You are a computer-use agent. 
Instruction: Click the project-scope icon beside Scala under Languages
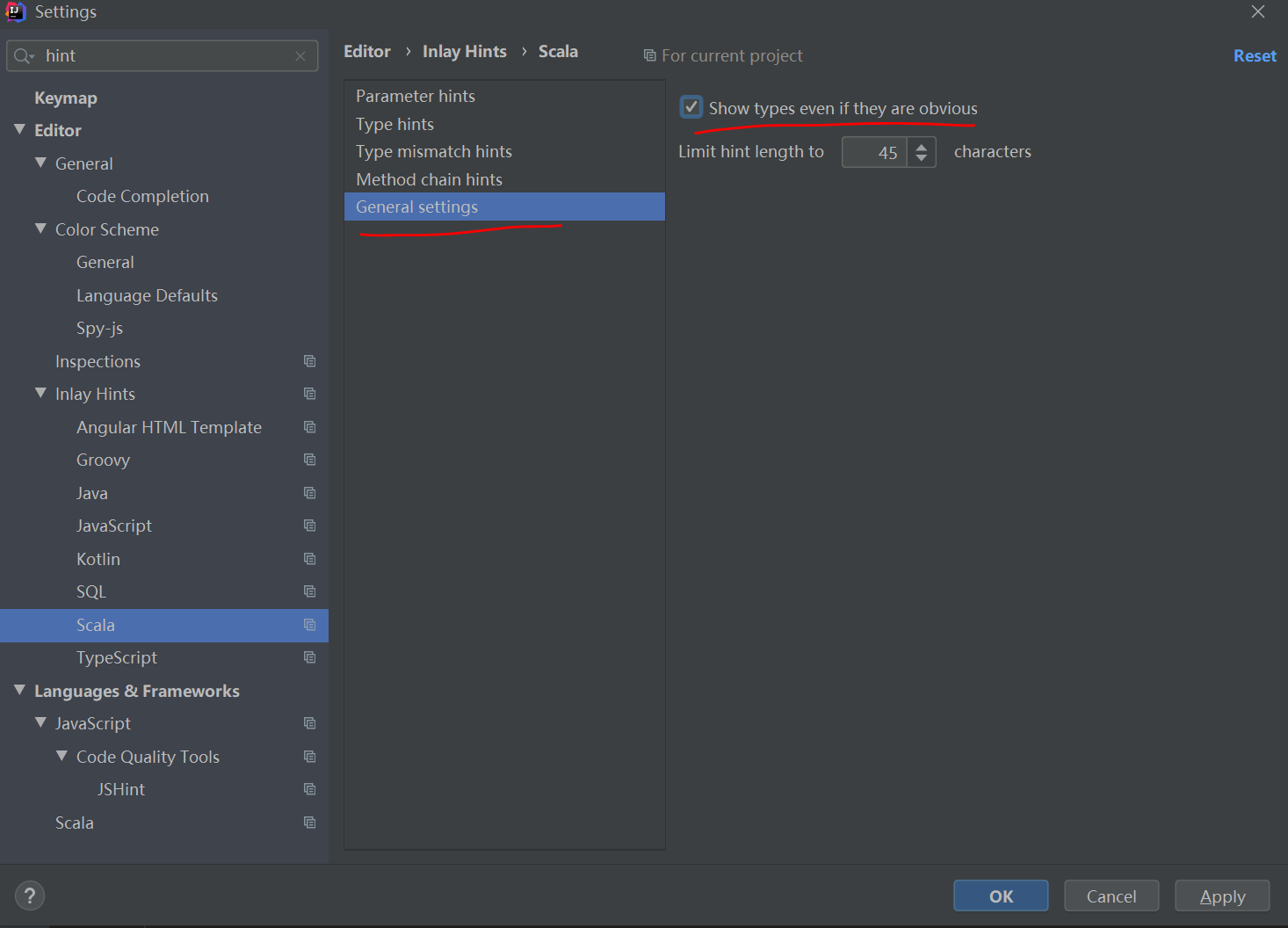coord(310,823)
